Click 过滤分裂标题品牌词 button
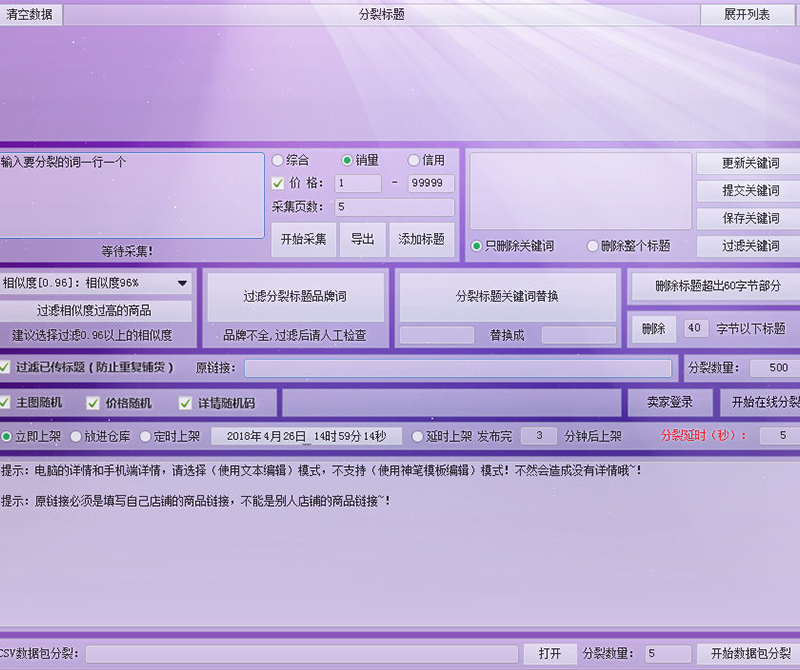Image resolution: width=800 pixels, height=670 pixels. click(x=296, y=296)
